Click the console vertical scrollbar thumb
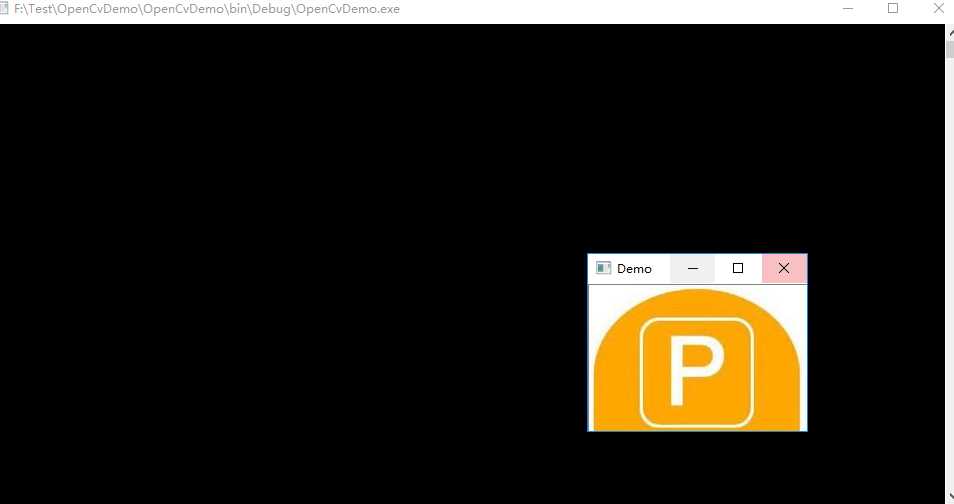 950,49
